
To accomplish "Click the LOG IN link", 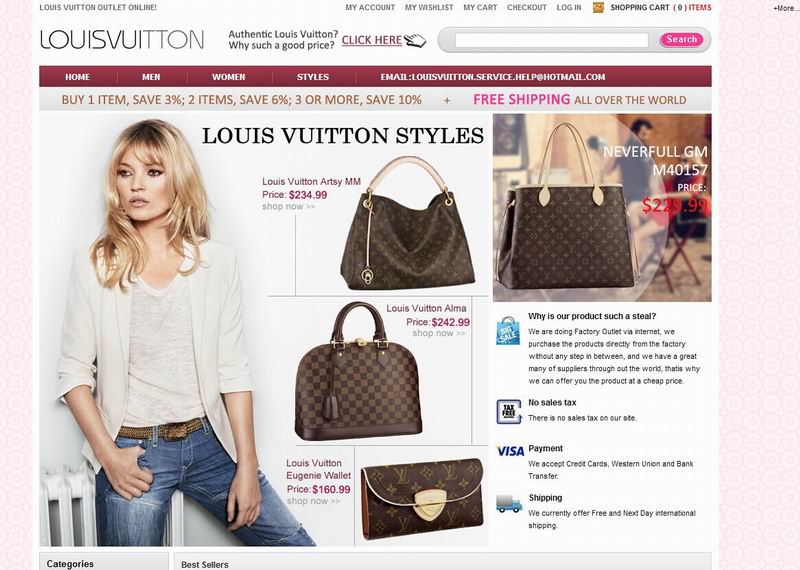I will click(x=569, y=8).
